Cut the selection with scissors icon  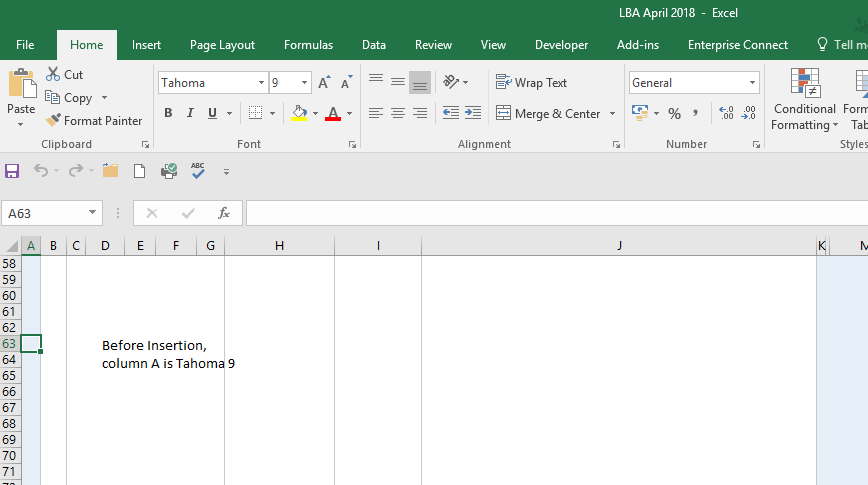click(64, 74)
